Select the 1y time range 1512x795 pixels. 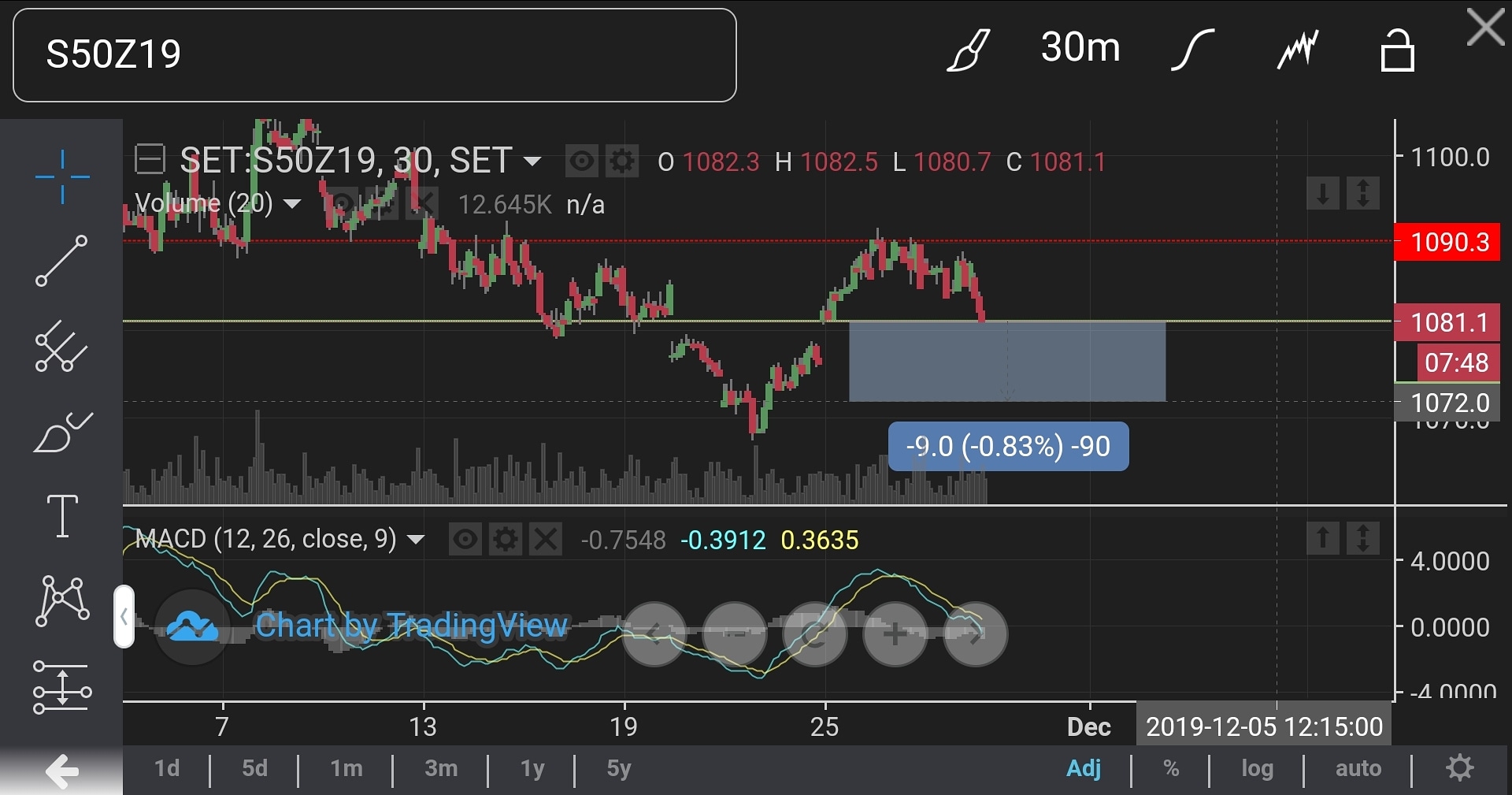click(532, 768)
